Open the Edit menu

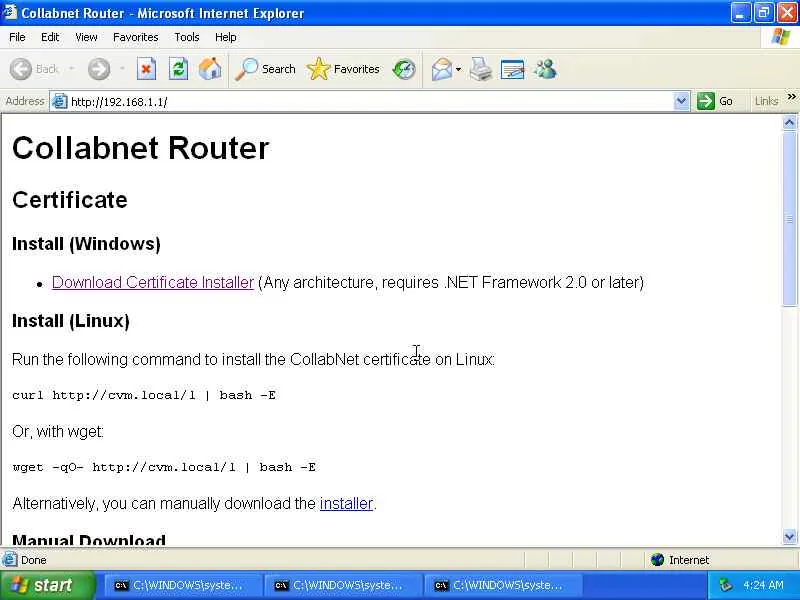tap(50, 37)
